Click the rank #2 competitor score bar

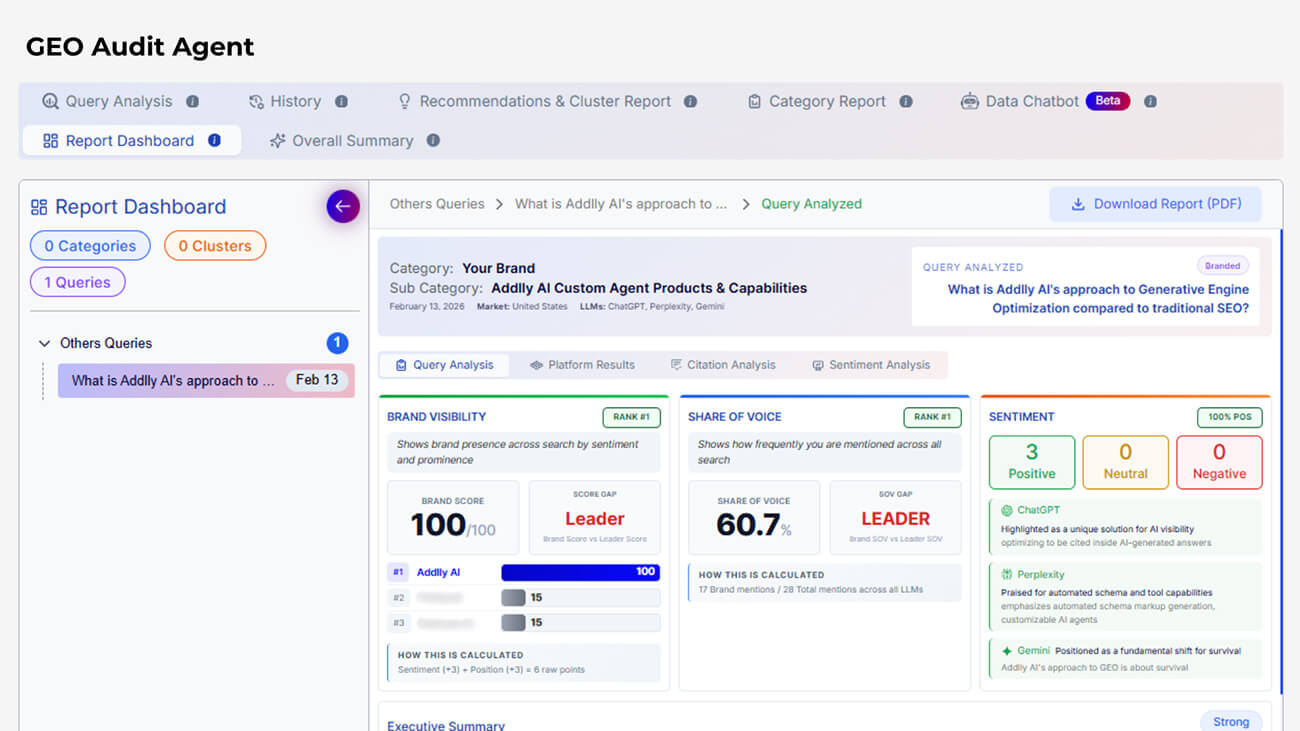point(580,598)
